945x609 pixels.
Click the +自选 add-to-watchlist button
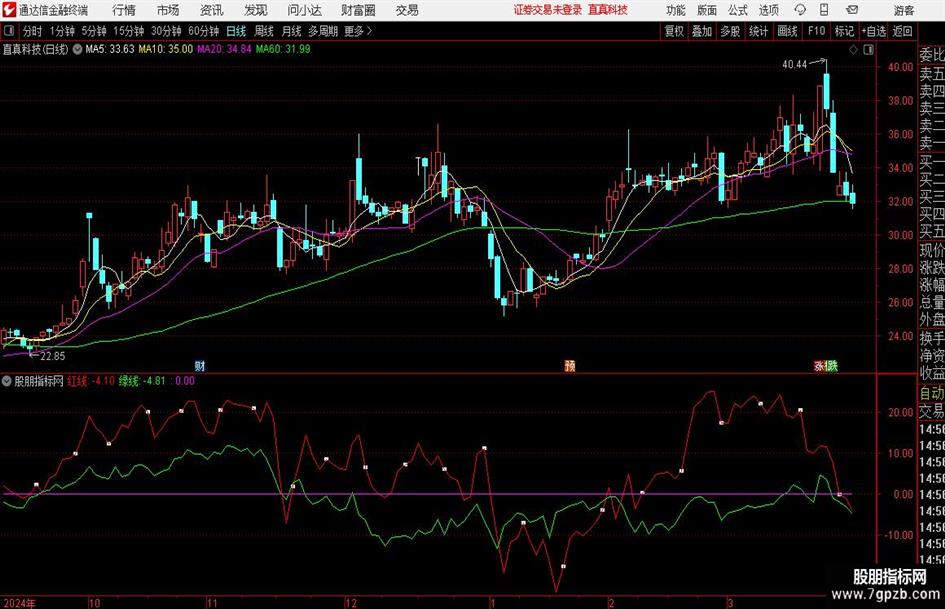(x=873, y=31)
